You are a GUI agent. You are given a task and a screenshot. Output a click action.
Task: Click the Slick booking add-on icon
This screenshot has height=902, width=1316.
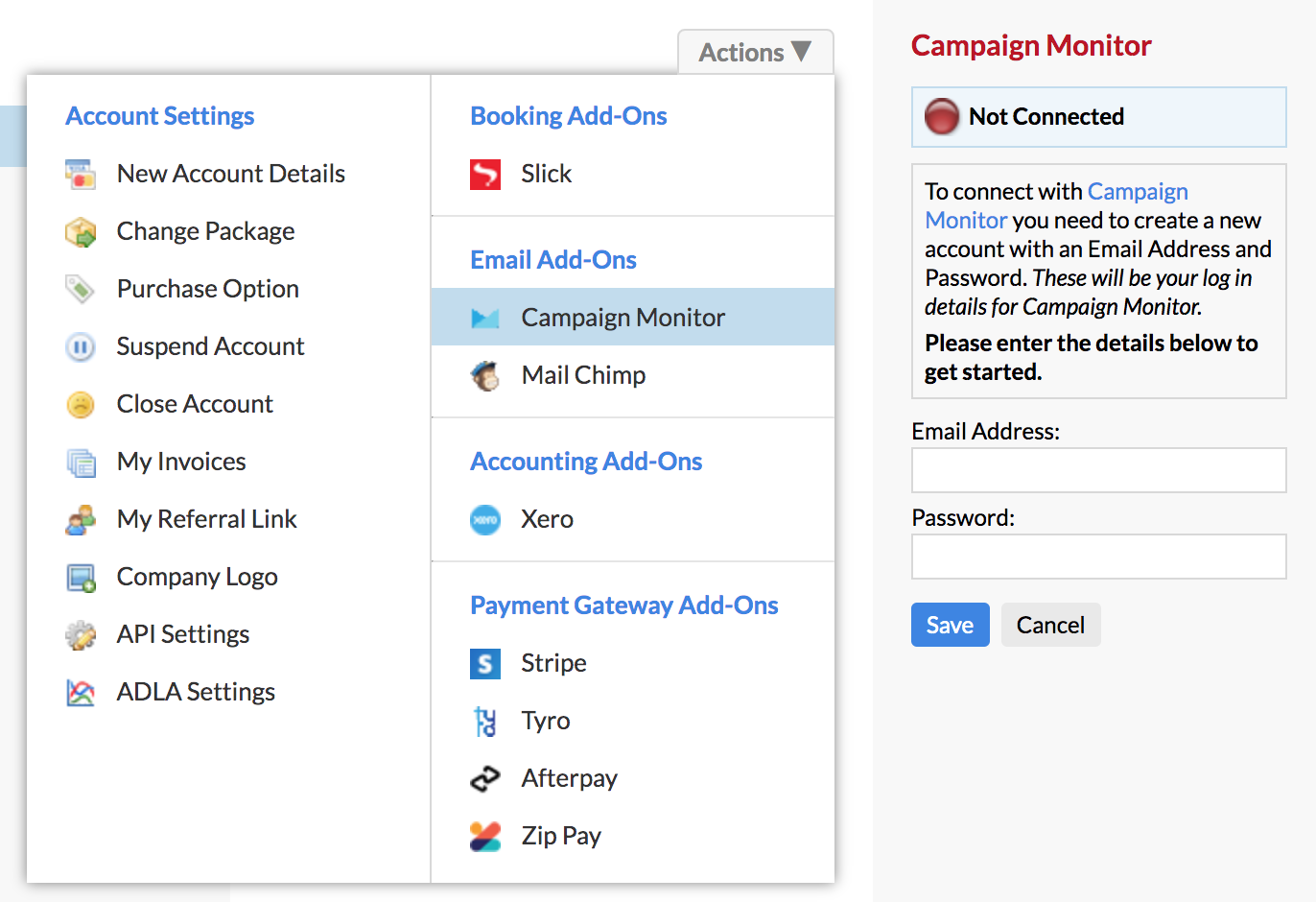[x=485, y=174]
